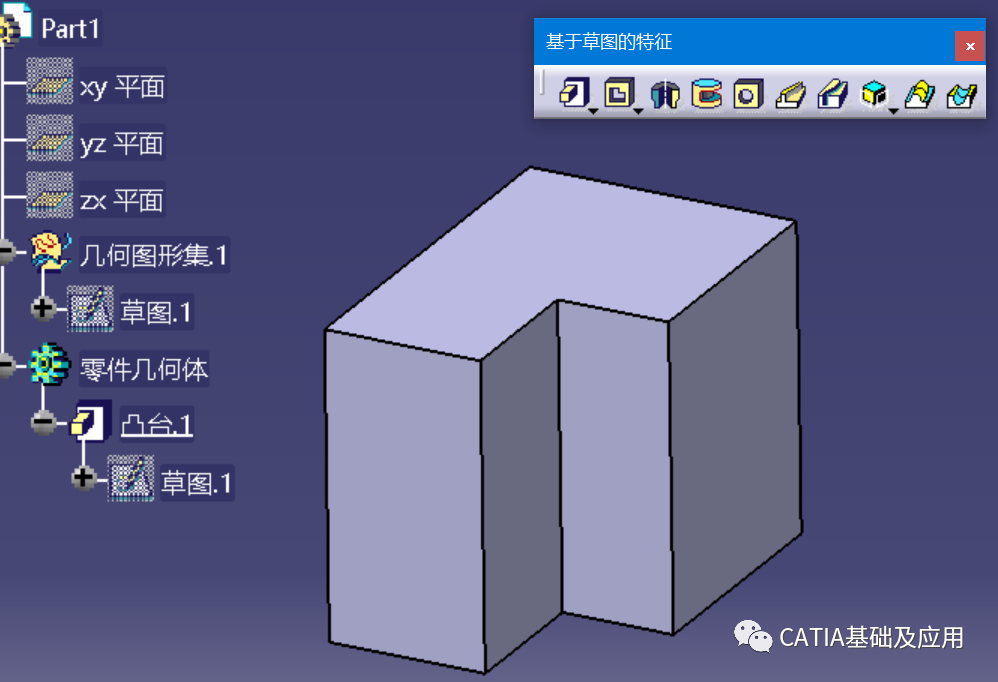Open the Pocket tool flyout arrow
This screenshot has height=682, width=998.
(x=638, y=111)
